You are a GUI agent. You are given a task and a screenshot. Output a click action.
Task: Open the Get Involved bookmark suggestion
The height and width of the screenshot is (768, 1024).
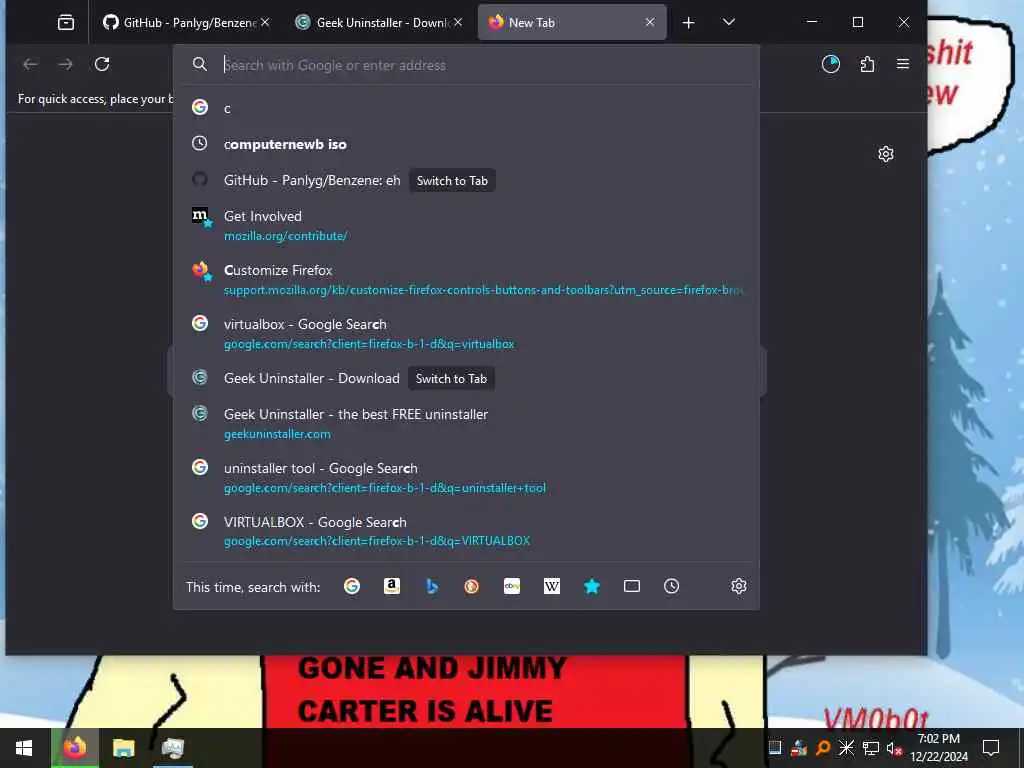pyautogui.click(x=263, y=216)
